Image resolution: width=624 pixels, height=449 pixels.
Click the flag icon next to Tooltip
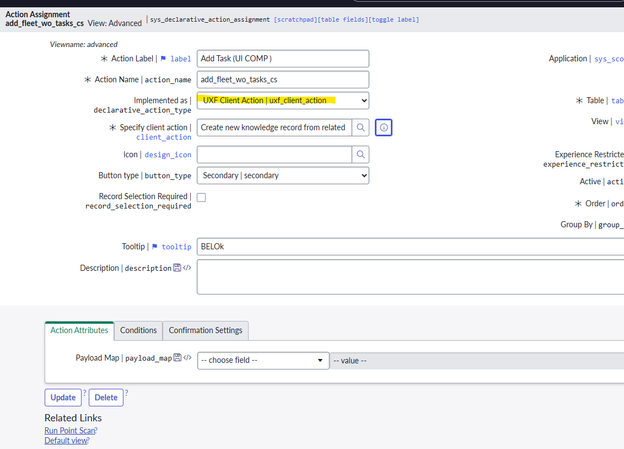[x=155, y=246]
